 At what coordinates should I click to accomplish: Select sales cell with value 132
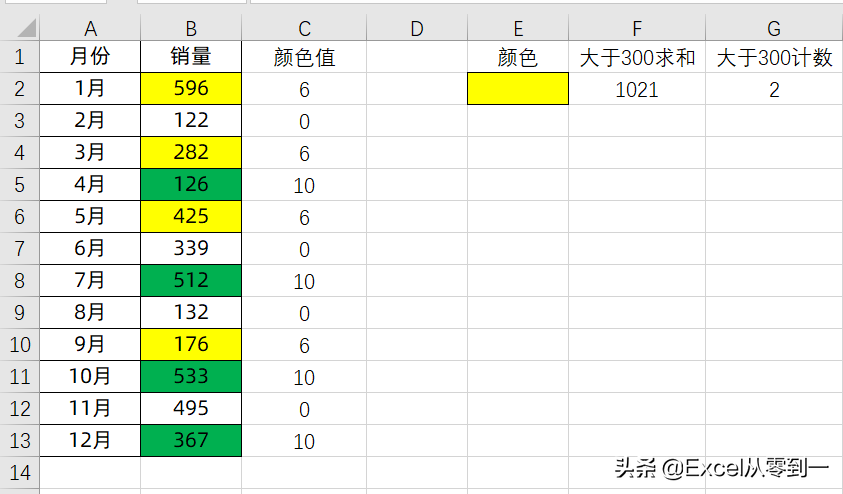(191, 313)
